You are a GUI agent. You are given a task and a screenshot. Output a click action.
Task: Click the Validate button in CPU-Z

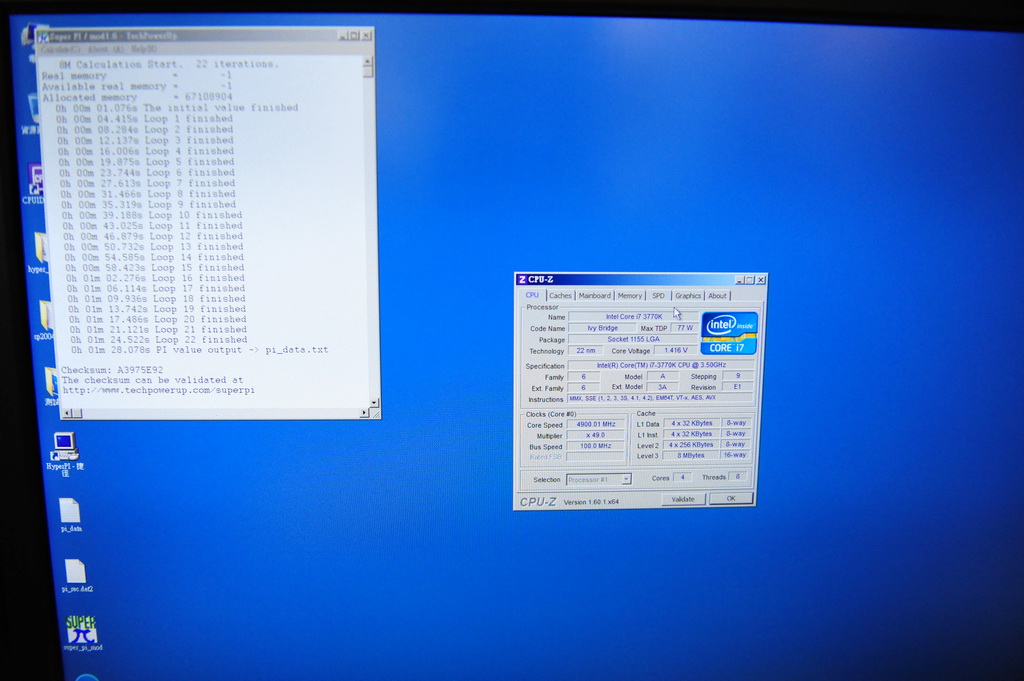(x=683, y=499)
